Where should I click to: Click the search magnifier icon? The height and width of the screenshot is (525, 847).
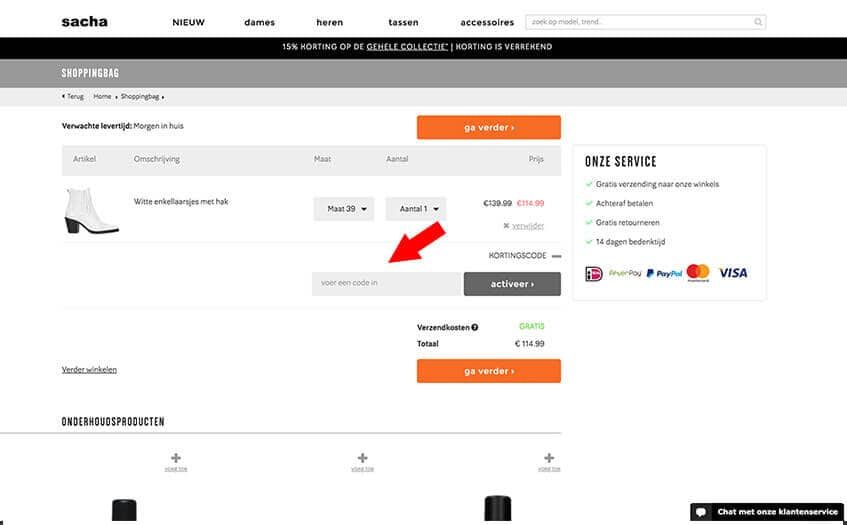pyautogui.click(x=758, y=21)
